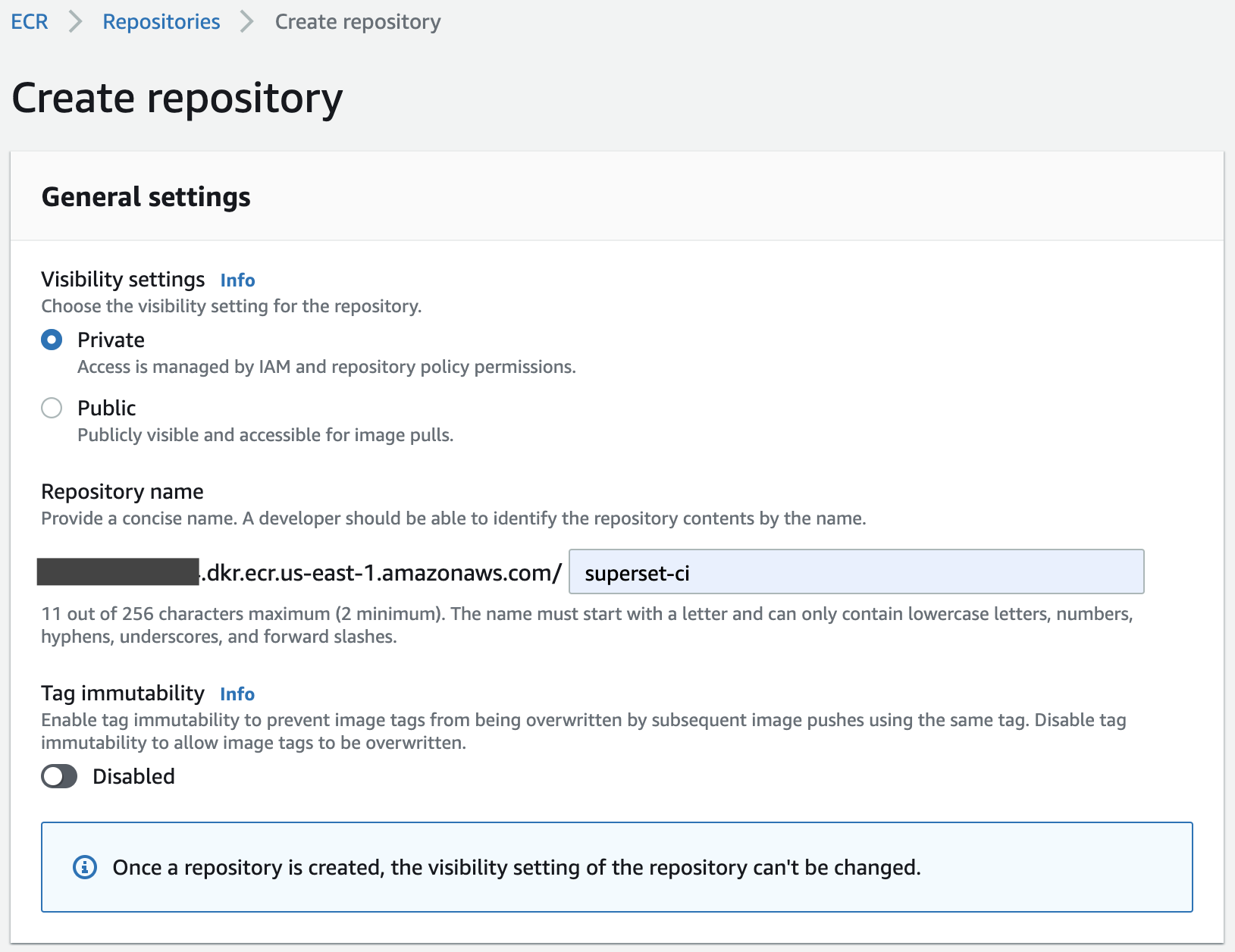Click the visibility warning banner

(x=617, y=867)
